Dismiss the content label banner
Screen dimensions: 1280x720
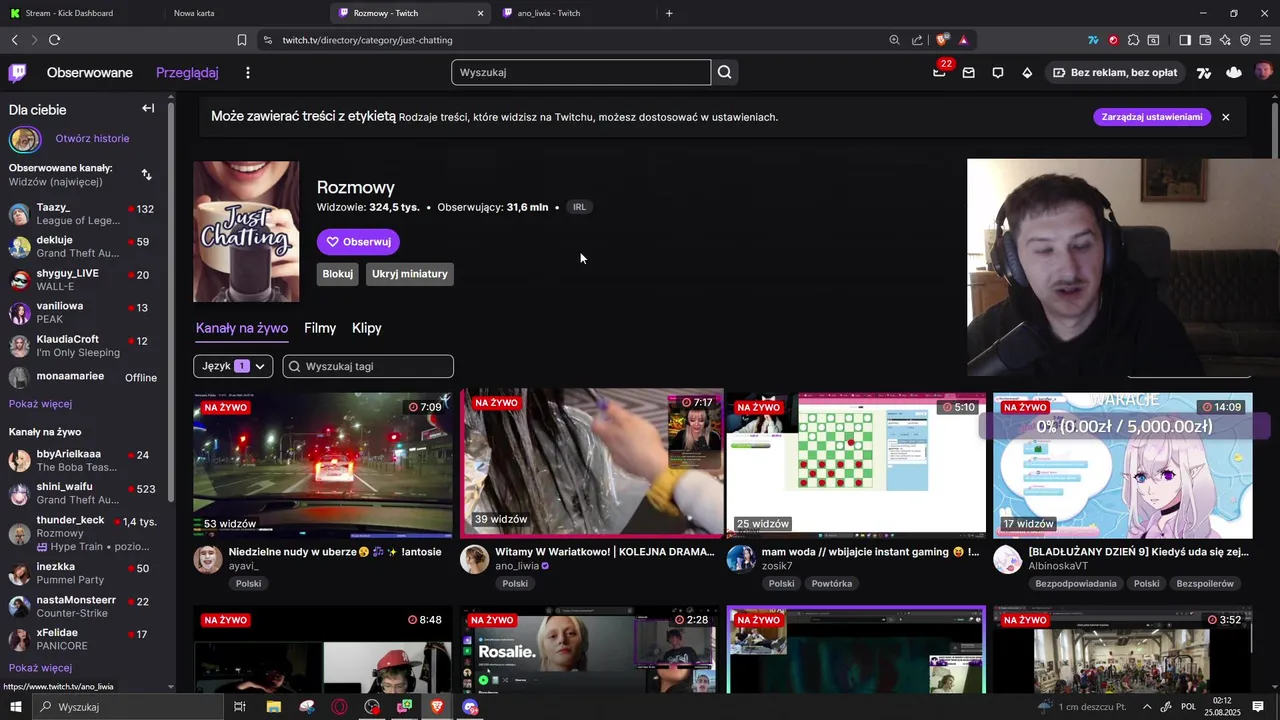pos(1225,117)
